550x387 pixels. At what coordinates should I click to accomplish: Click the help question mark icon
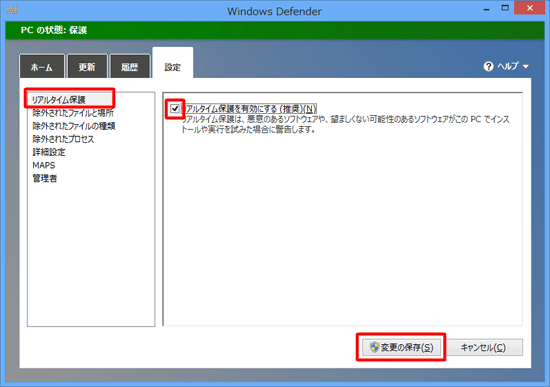point(488,66)
